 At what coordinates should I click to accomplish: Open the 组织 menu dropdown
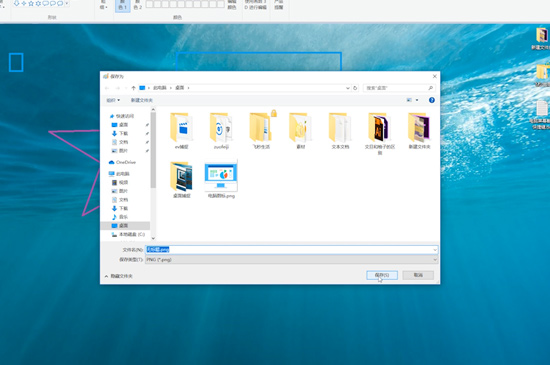click(x=113, y=100)
